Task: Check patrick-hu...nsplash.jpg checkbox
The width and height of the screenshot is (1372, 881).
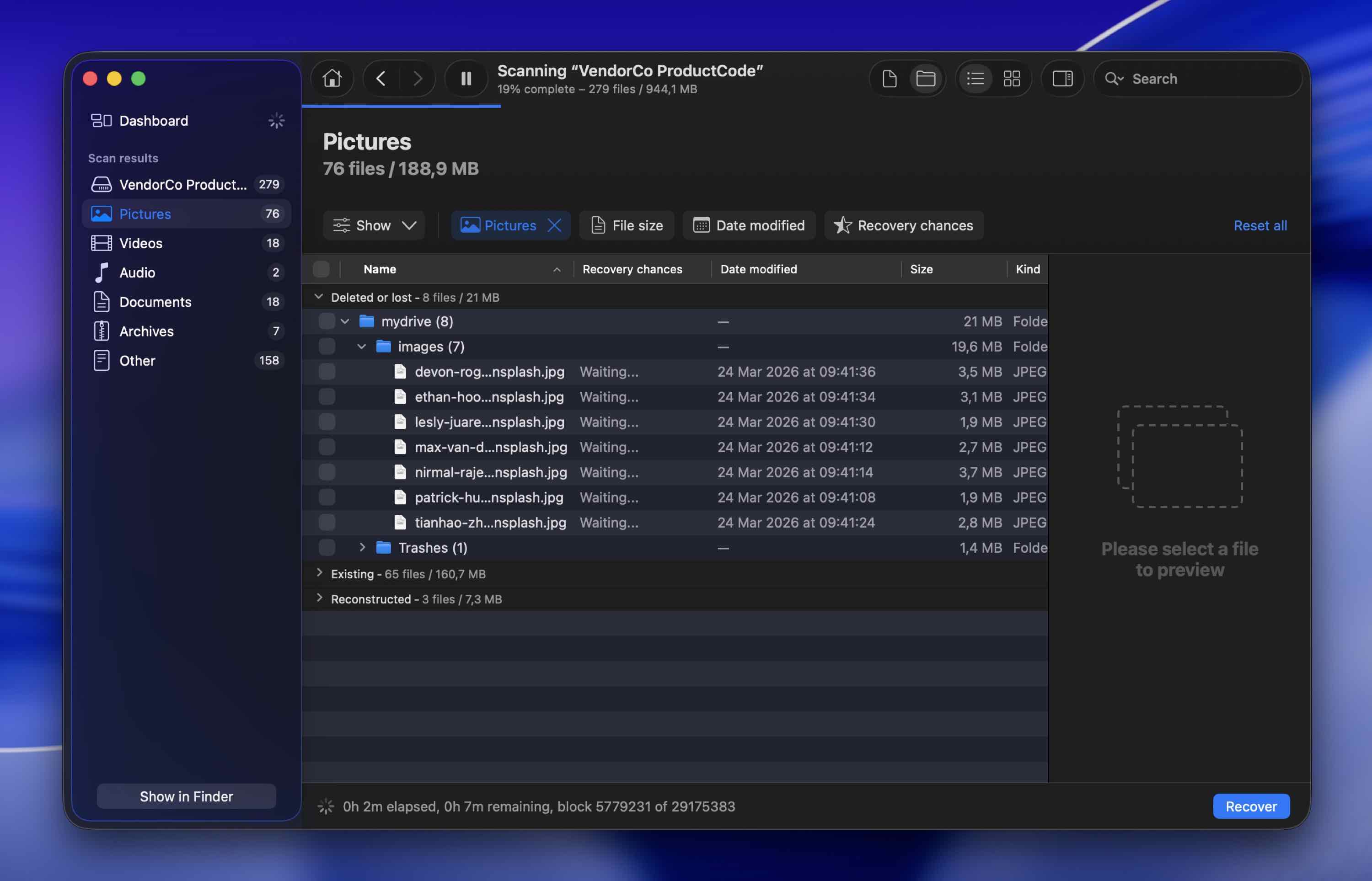Action: click(x=327, y=497)
